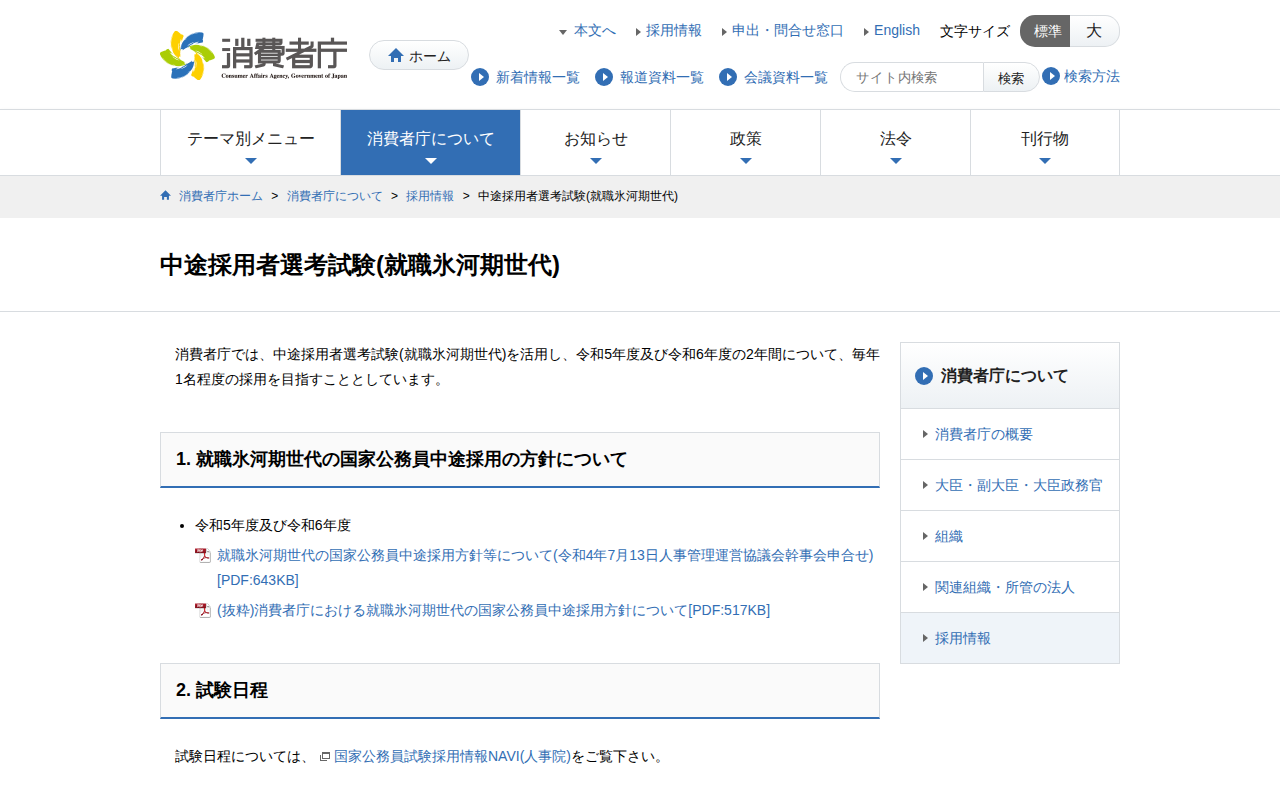Viewport: 1280px width, 800px height.
Task: Go to 消費者庁ホーム breadcrumb
Action: click(x=221, y=196)
